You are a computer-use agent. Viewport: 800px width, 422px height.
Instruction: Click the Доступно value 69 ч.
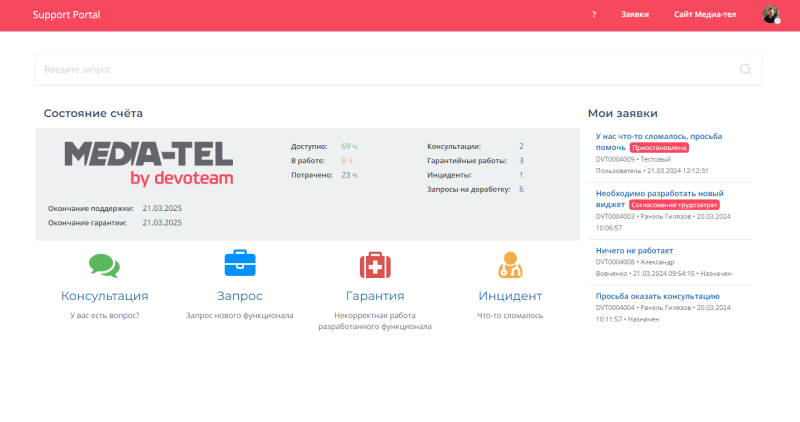(350, 146)
